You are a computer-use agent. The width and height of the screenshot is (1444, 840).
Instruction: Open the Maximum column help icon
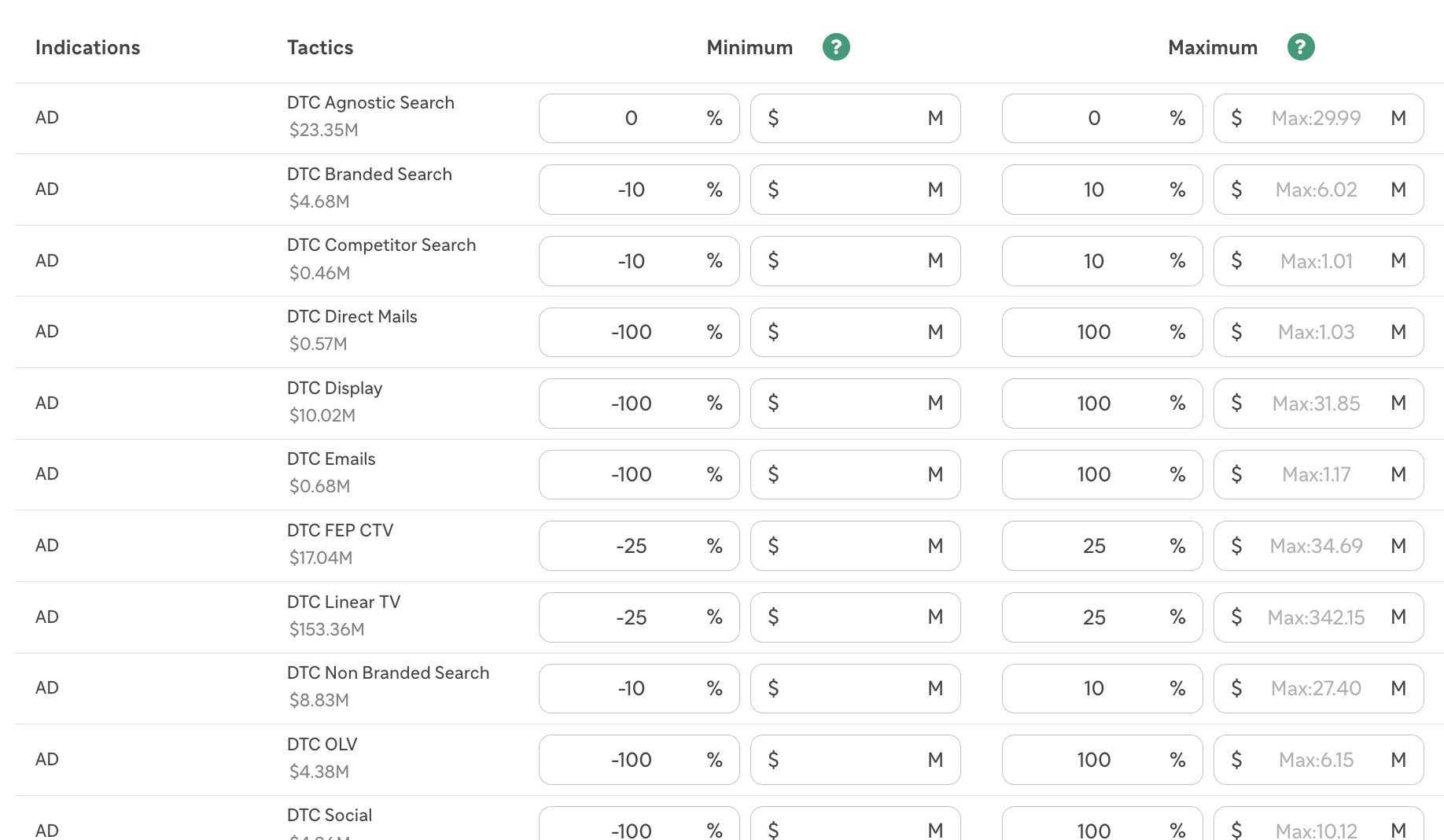coord(1301,47)
